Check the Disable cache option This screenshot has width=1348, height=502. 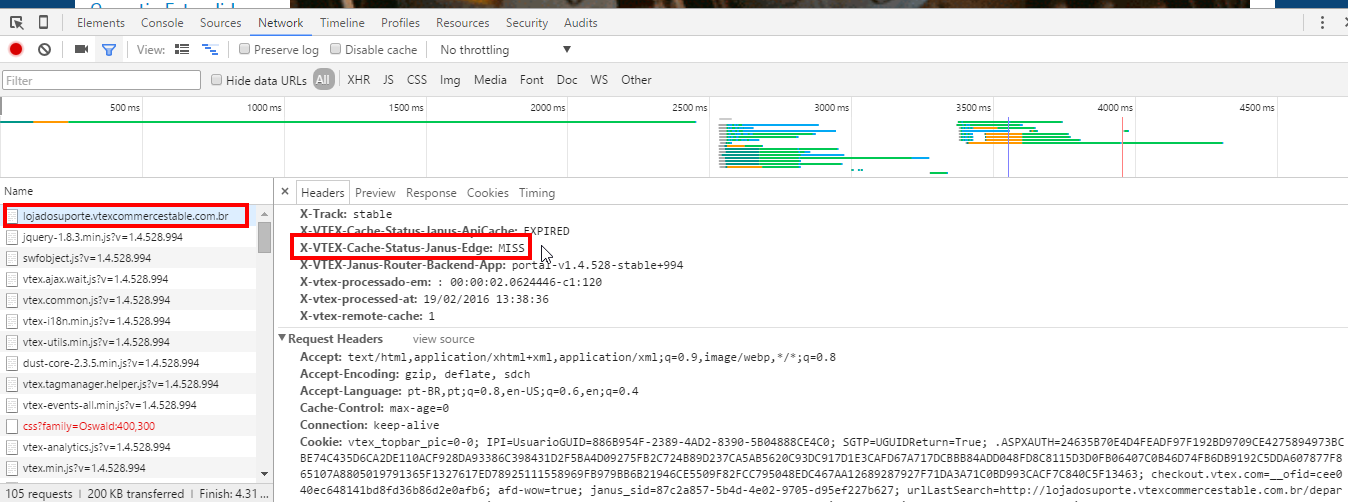pos(336,49)
